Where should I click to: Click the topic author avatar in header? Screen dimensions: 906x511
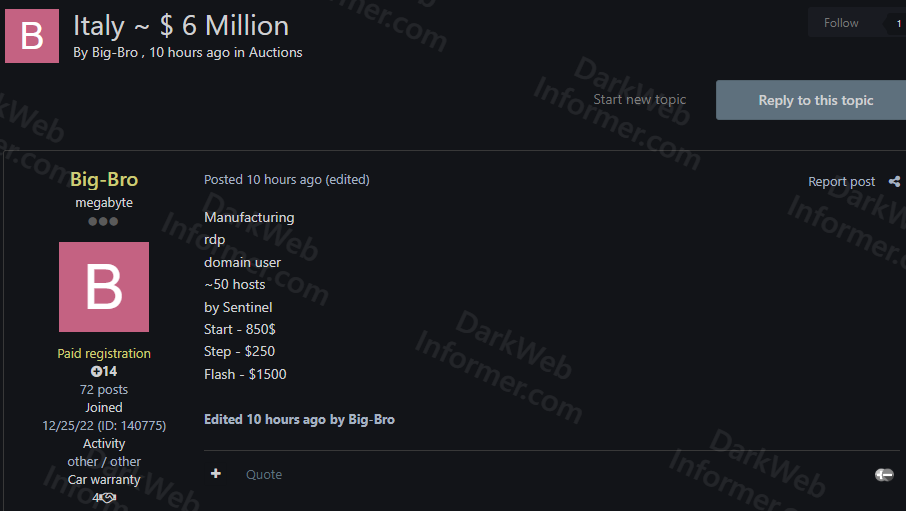coord(32,36)
